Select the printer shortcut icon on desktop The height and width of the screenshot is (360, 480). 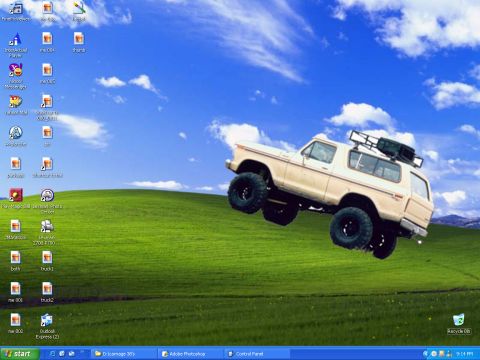(x=47, y=226)
